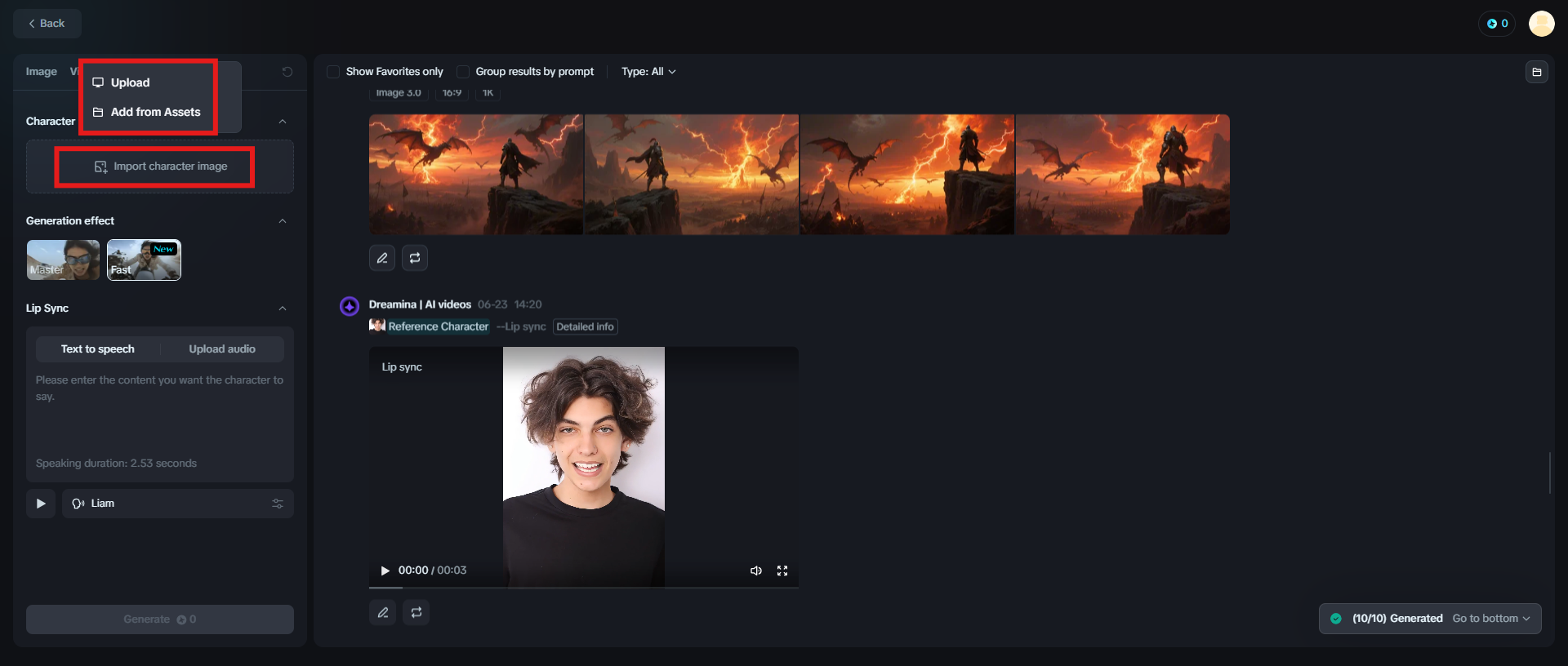This screenshot has height=666, width=1568.
Task: Click the Generate button
Action: [160, 619]
